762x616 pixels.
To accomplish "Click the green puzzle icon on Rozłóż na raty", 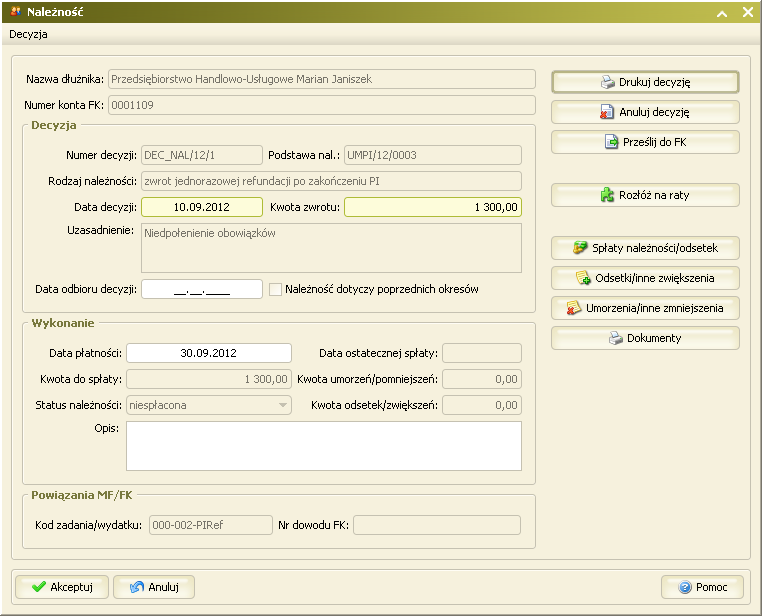I will 607,195.
